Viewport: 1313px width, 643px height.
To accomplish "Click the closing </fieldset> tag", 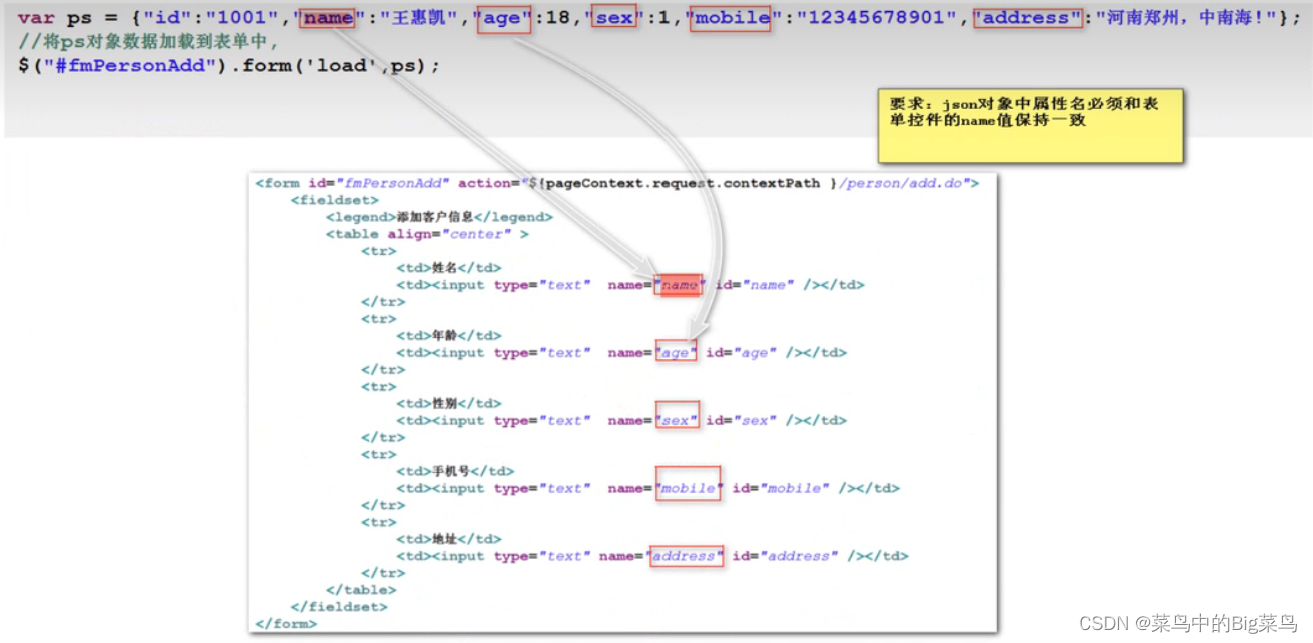I will (x=339, y=607).
